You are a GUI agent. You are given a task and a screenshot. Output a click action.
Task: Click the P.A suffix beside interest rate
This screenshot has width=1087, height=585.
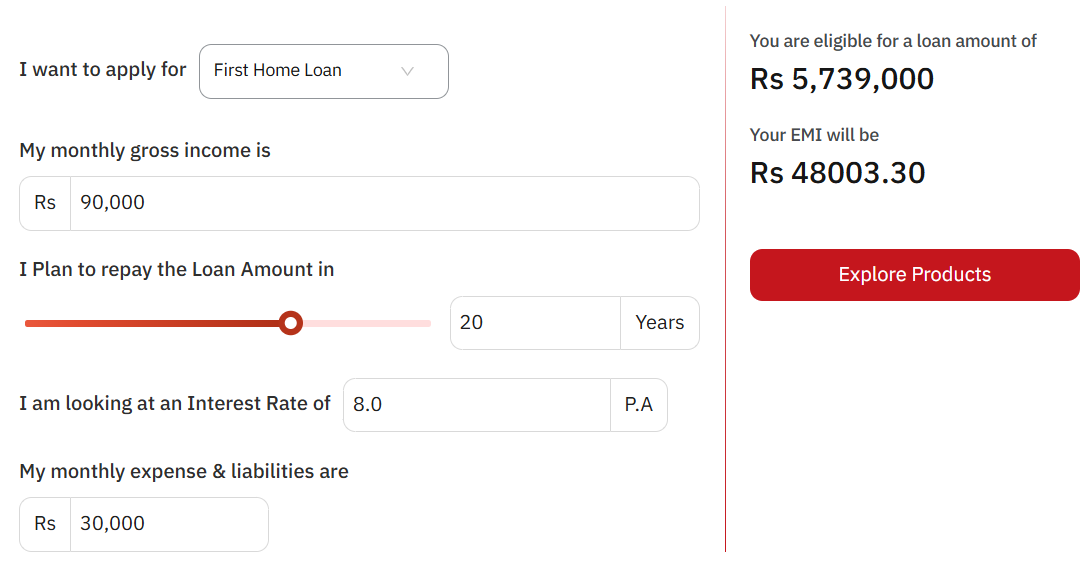pos(639,405)
